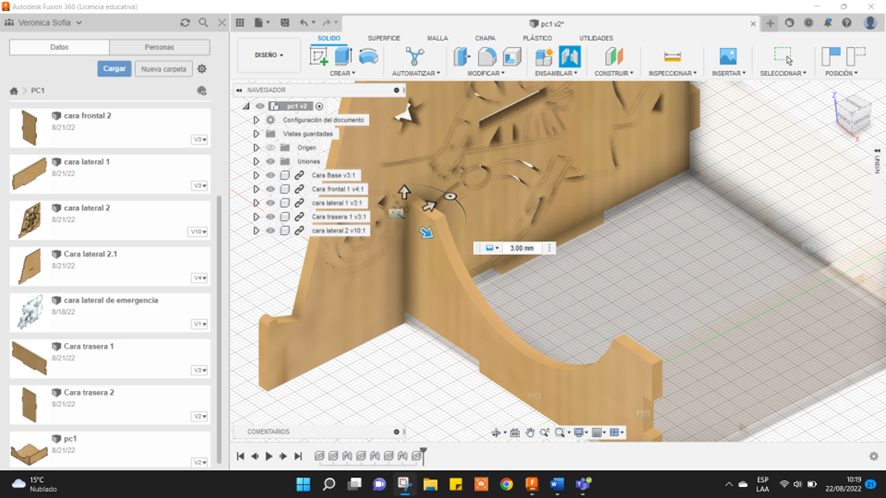Expand Configuración del documento node
Screen dimensions: 886x498
pos(256,120)
